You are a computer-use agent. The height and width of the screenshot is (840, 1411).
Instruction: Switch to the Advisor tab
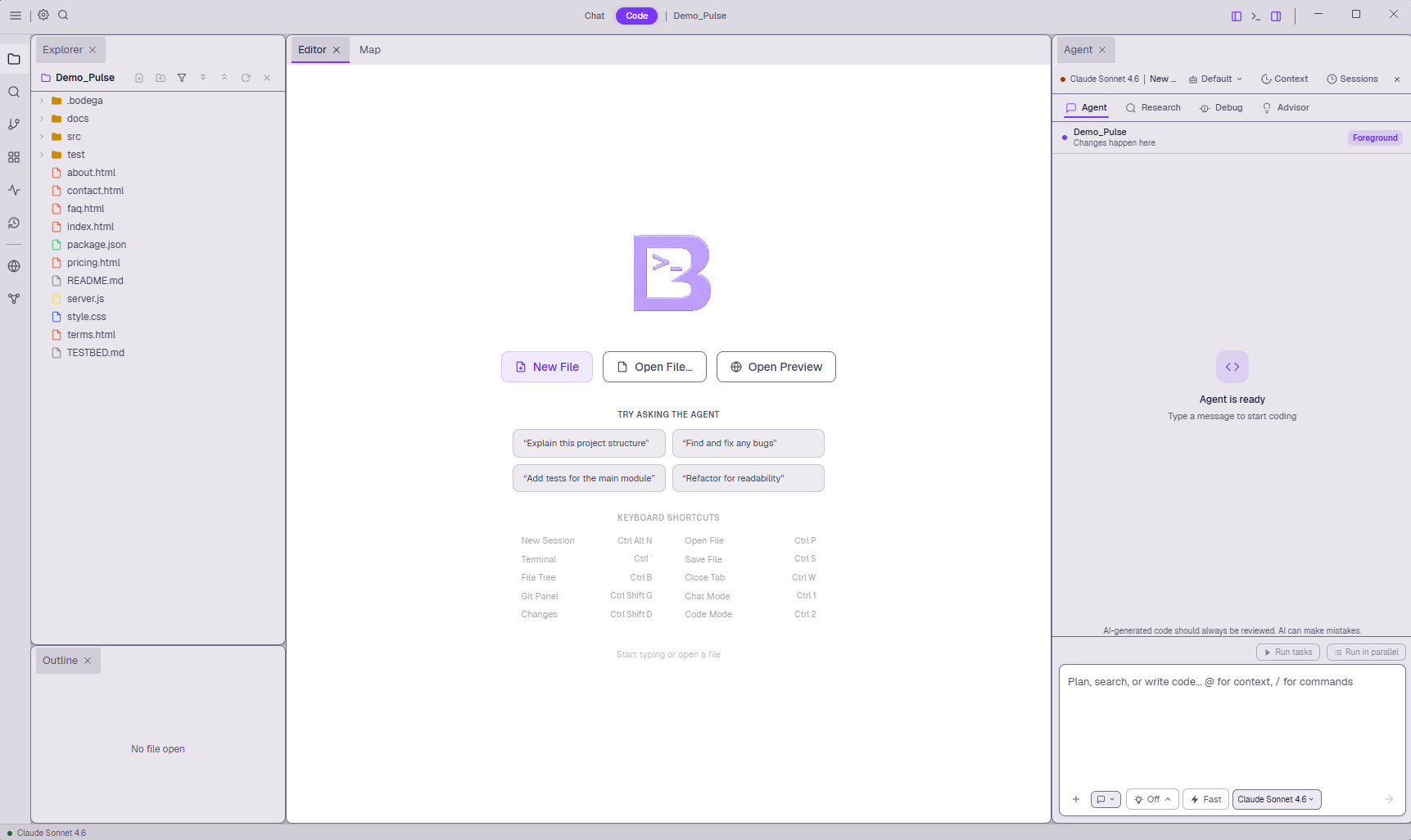click(1286, 107)
